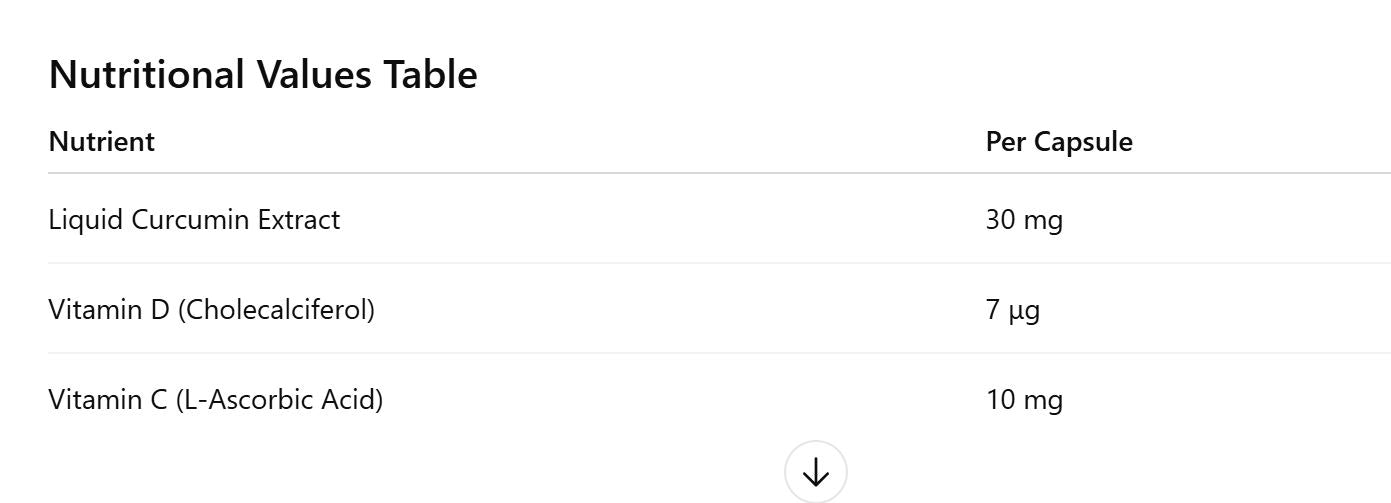Click the Nutrient column header
Viewport: 1391px width, 503px height.
[102, 142]
